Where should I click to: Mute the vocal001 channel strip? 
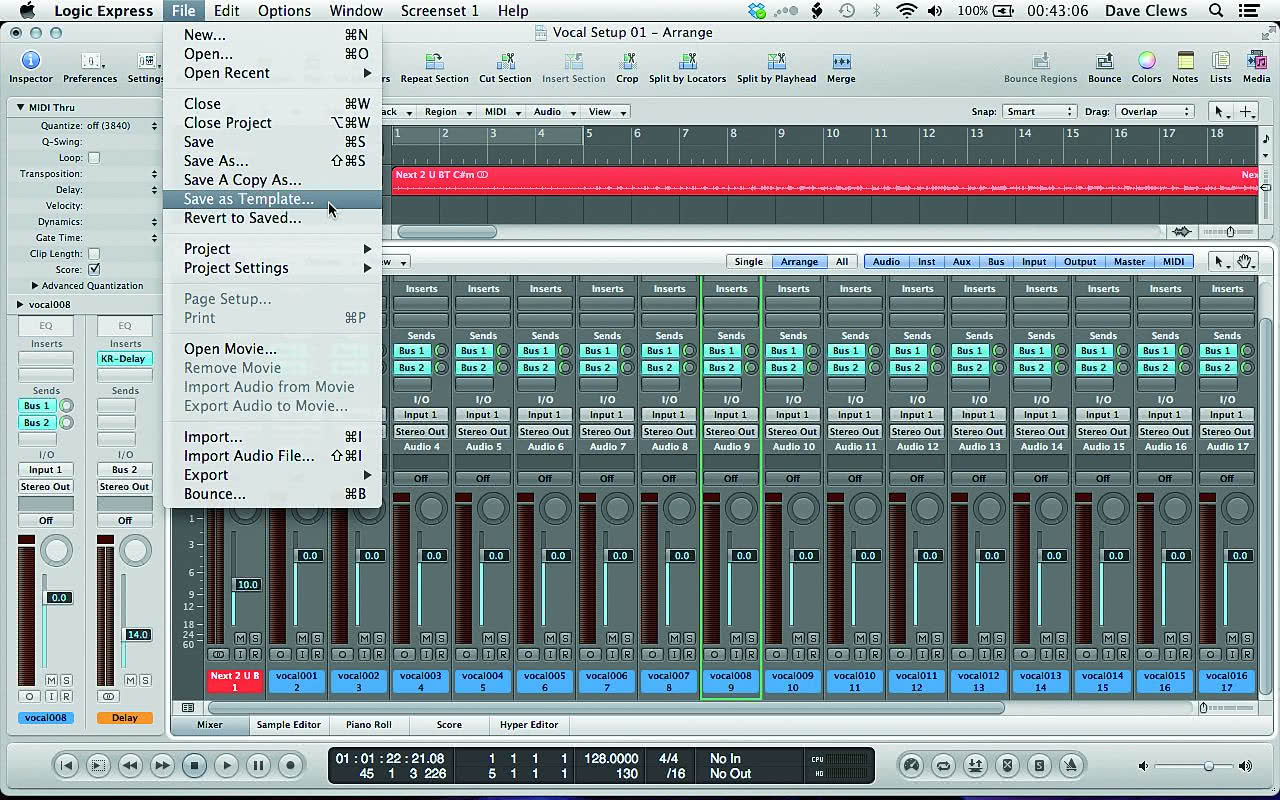click(x=302, y=638)
